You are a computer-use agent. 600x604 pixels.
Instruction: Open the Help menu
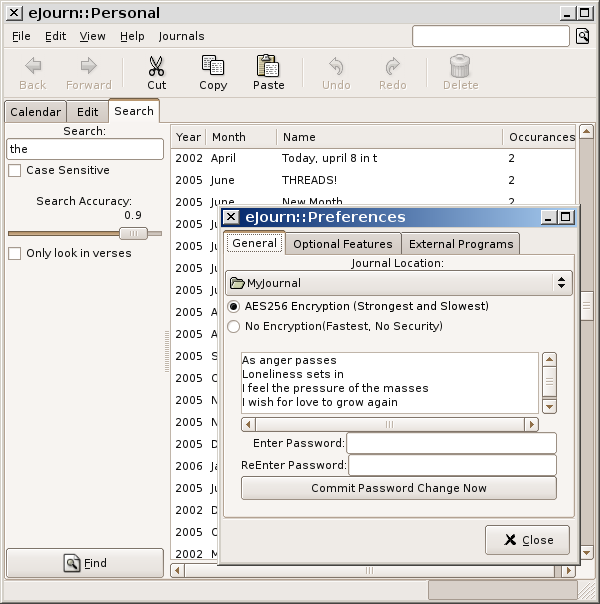(x=132, y=36)
